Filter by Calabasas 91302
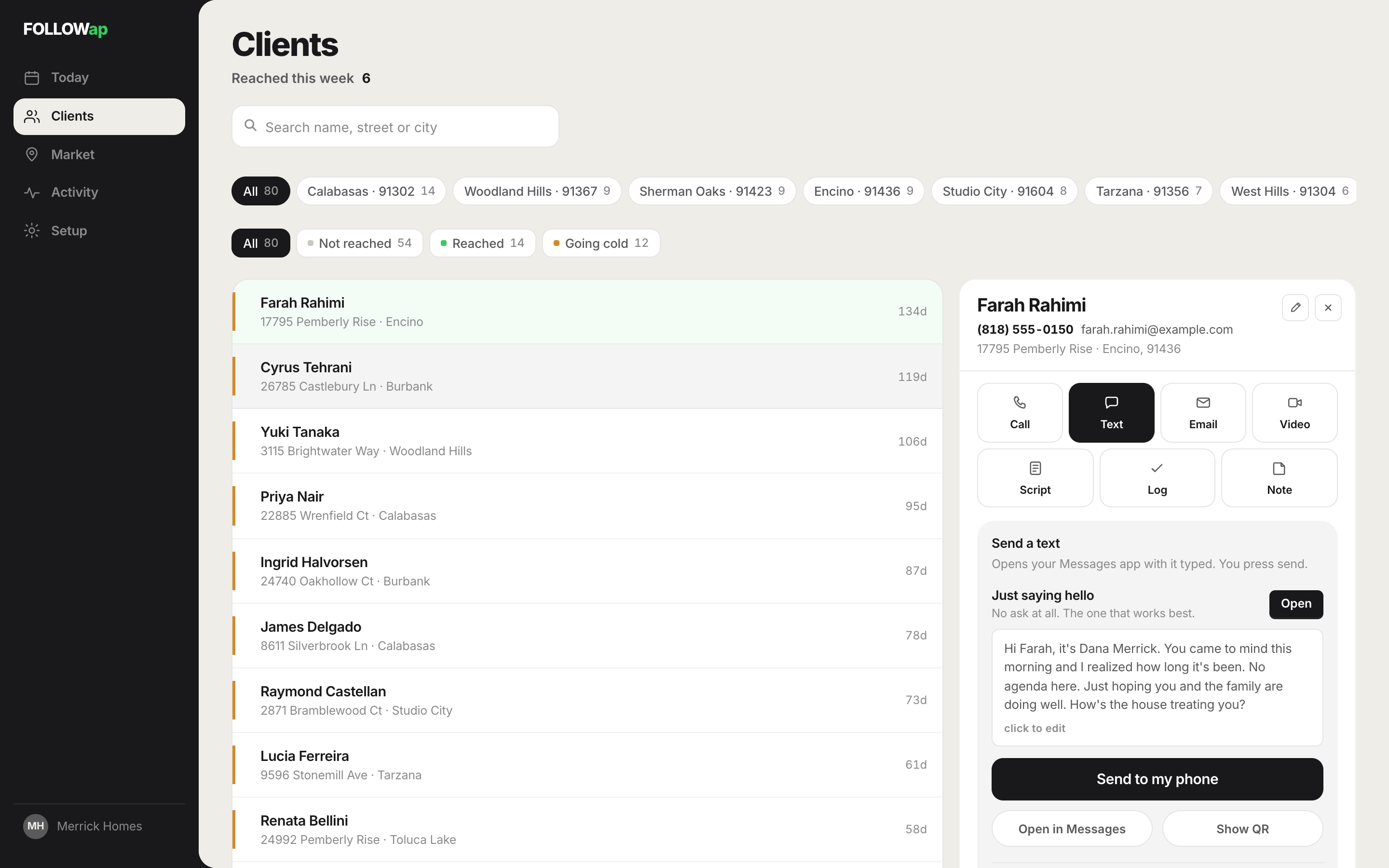This screenshot has height=868, width=1389. 371,191
